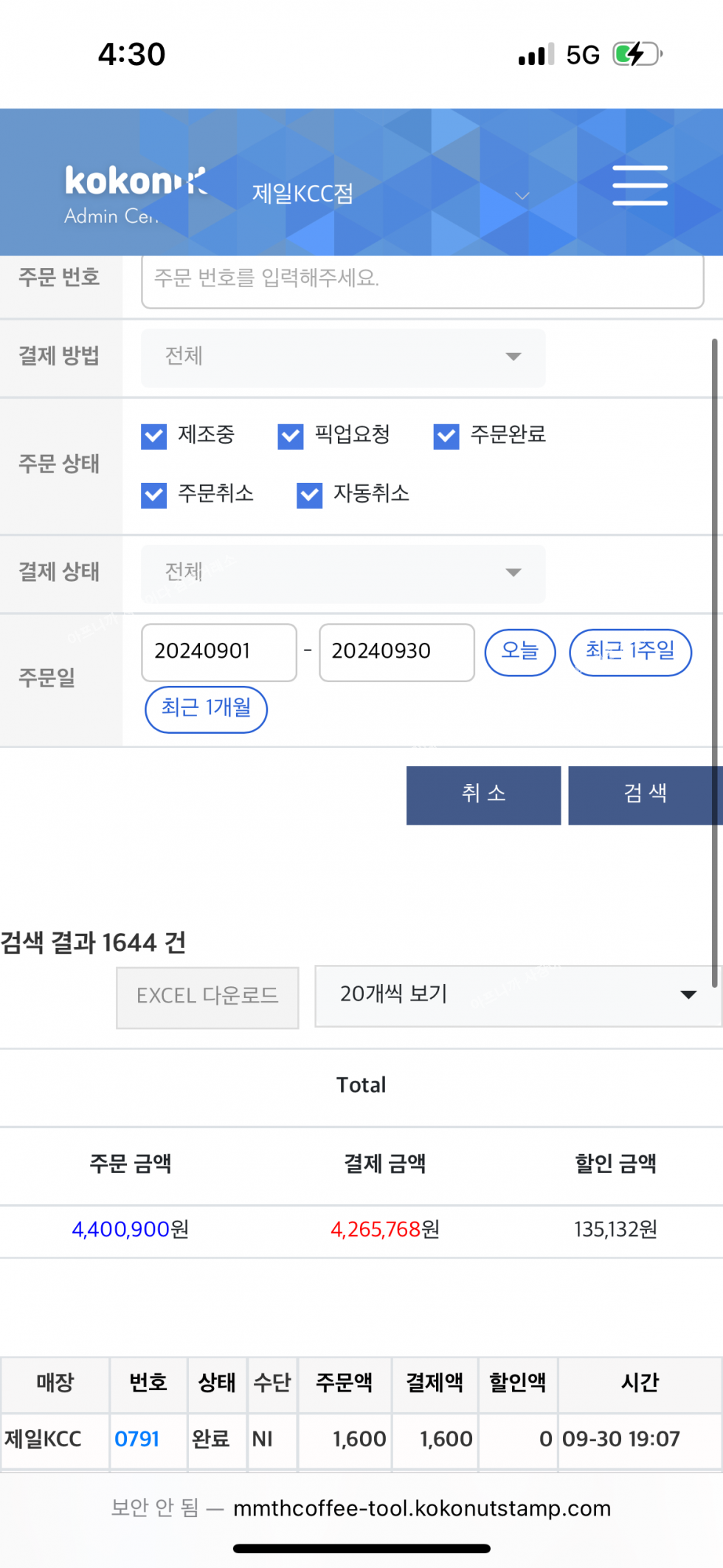Open order number 0791 link

pyautogui.click(x=137, y=1439)
